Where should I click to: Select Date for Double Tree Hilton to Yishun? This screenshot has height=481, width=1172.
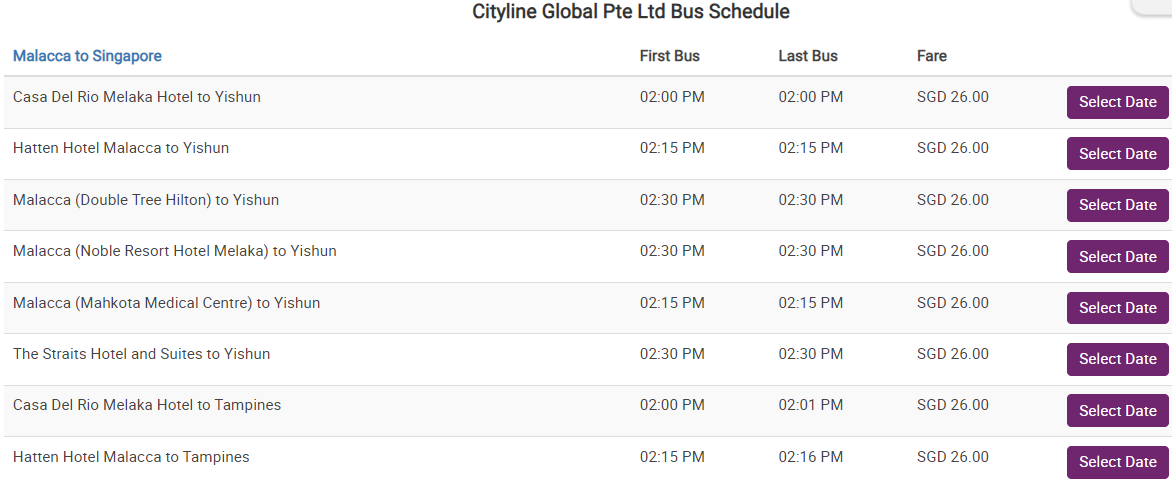point(1117,205)
